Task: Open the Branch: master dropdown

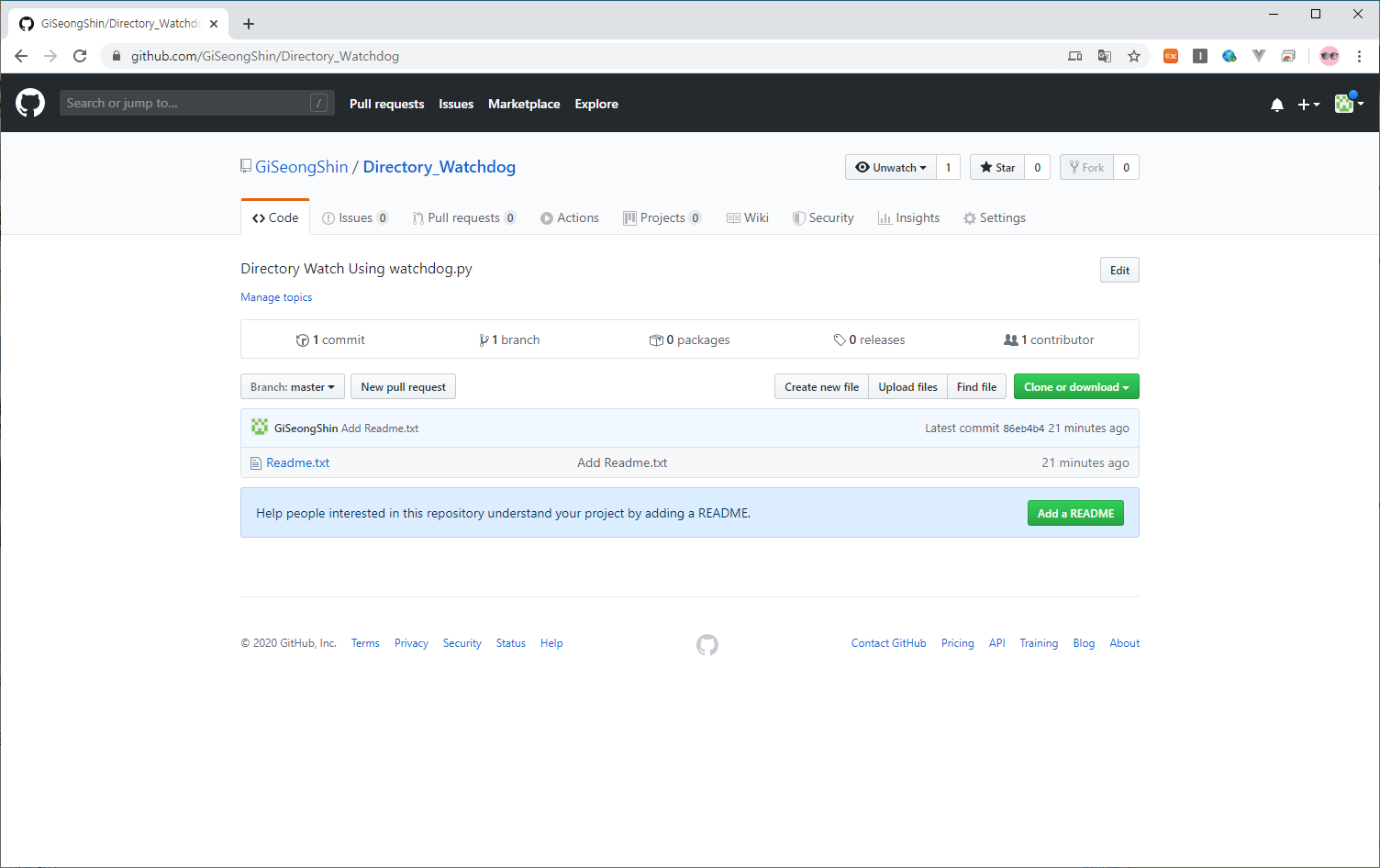Action: tap(293, 386)
